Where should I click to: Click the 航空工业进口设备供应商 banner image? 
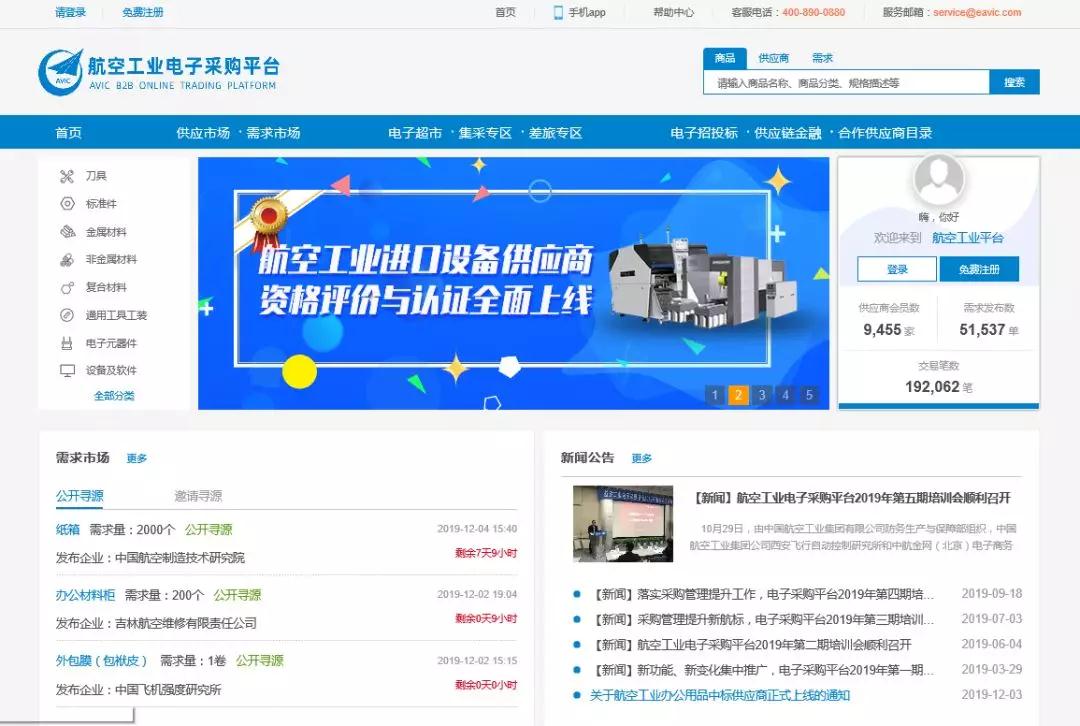pos(514,284)
